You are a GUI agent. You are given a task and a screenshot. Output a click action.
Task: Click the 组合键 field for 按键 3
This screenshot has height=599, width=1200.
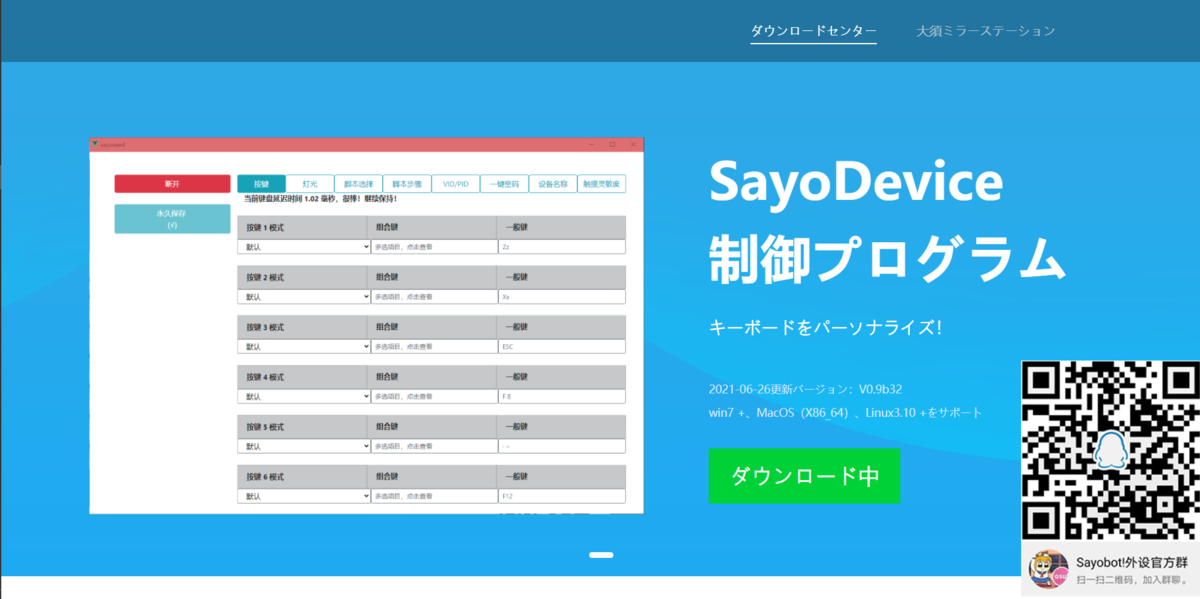tap(433, 346)
